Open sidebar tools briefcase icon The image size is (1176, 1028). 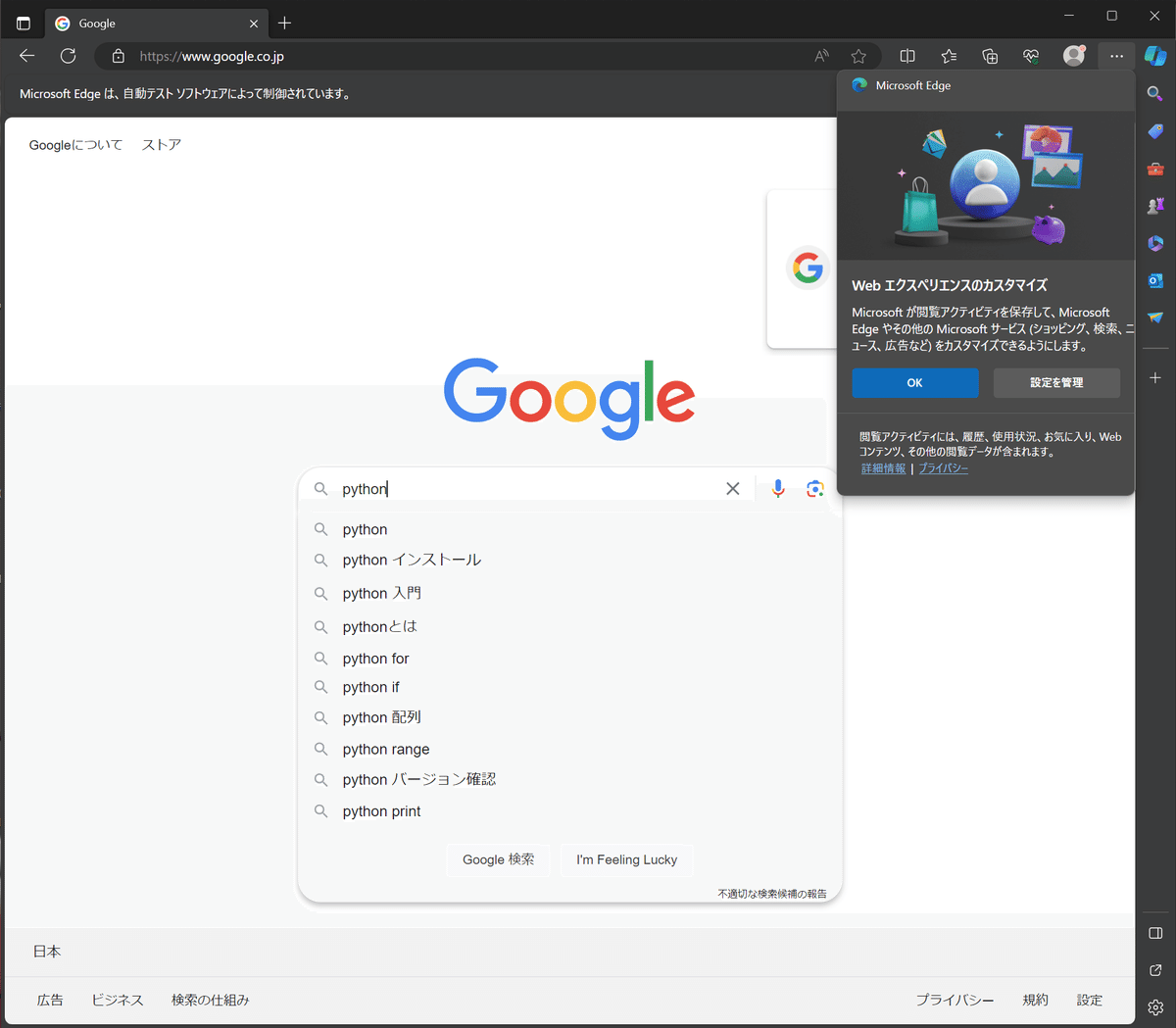pos(1155,169)
